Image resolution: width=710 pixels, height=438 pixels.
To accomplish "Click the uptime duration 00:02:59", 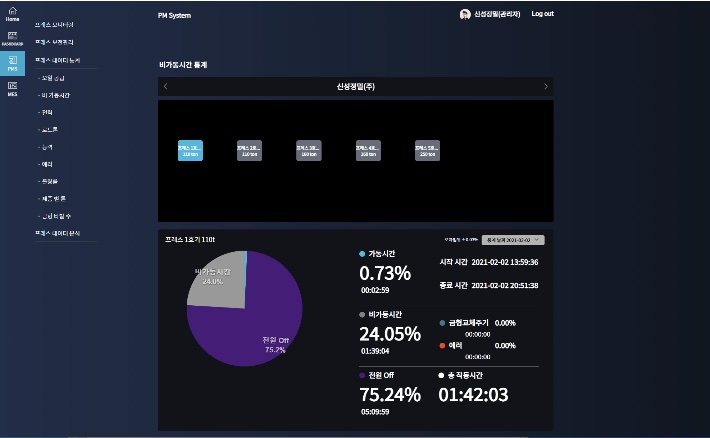I will pyautogui.click(x=375, y=290).
